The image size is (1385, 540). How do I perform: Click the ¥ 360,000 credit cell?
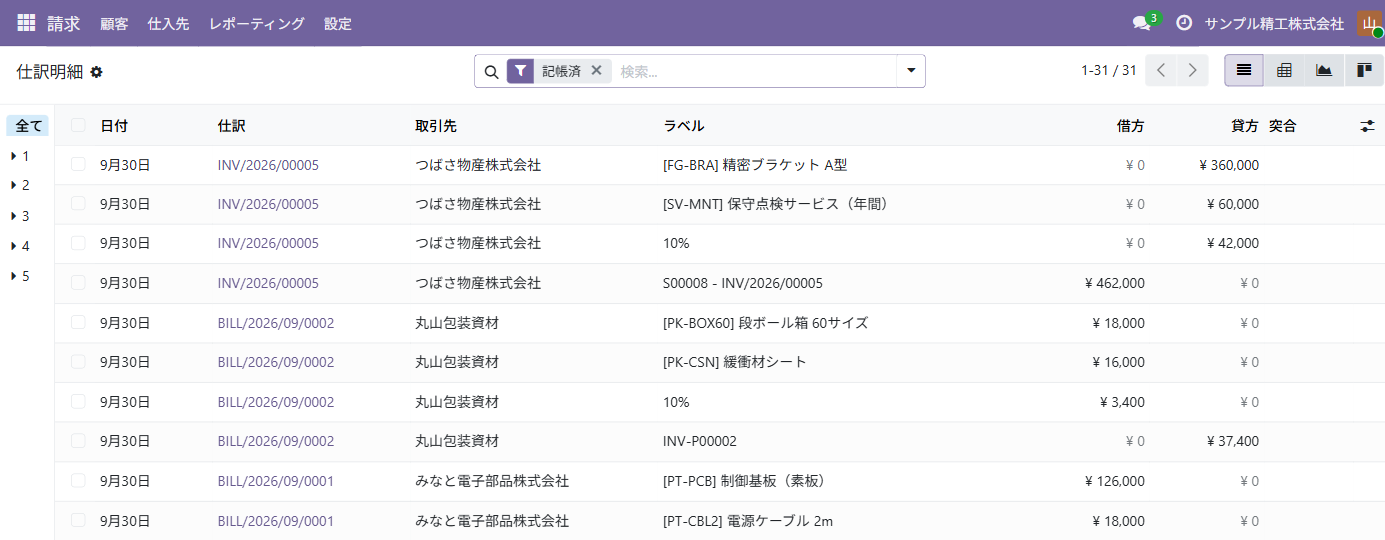(x=1229, y=165)
